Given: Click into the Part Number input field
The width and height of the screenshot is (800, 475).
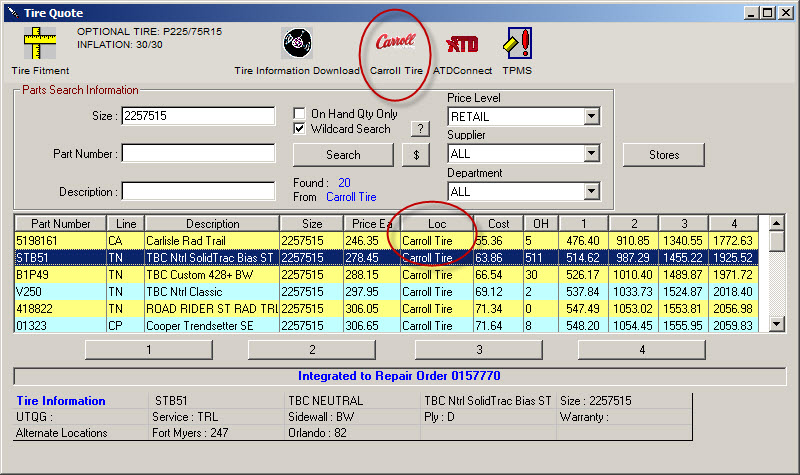Looking at the screenshot, I should pos(198,154).
